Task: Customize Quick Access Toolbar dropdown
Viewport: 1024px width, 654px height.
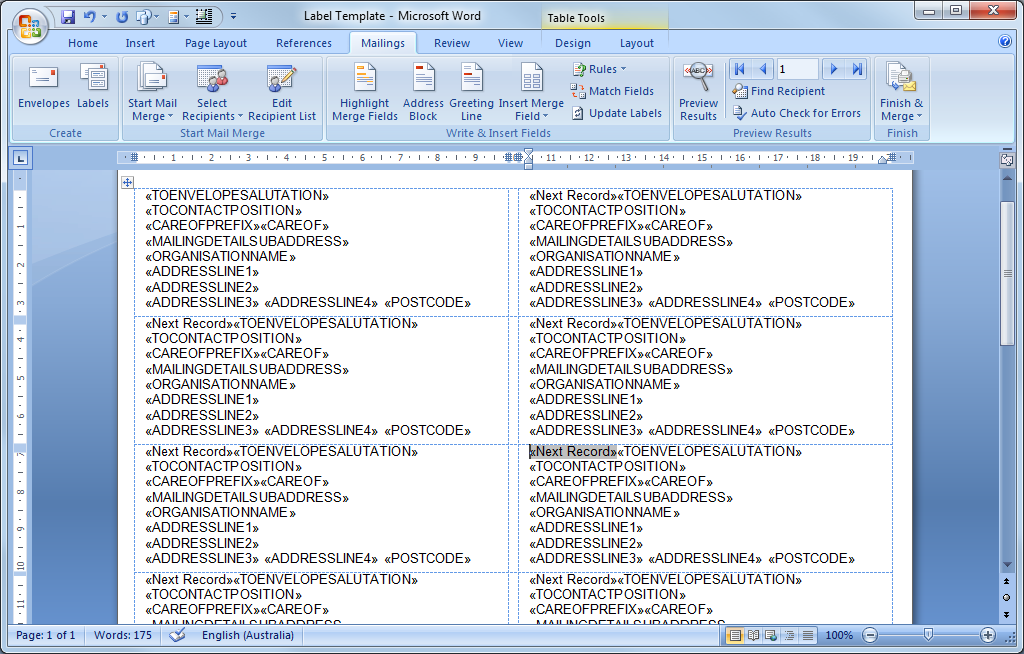Action: (233, 16)
